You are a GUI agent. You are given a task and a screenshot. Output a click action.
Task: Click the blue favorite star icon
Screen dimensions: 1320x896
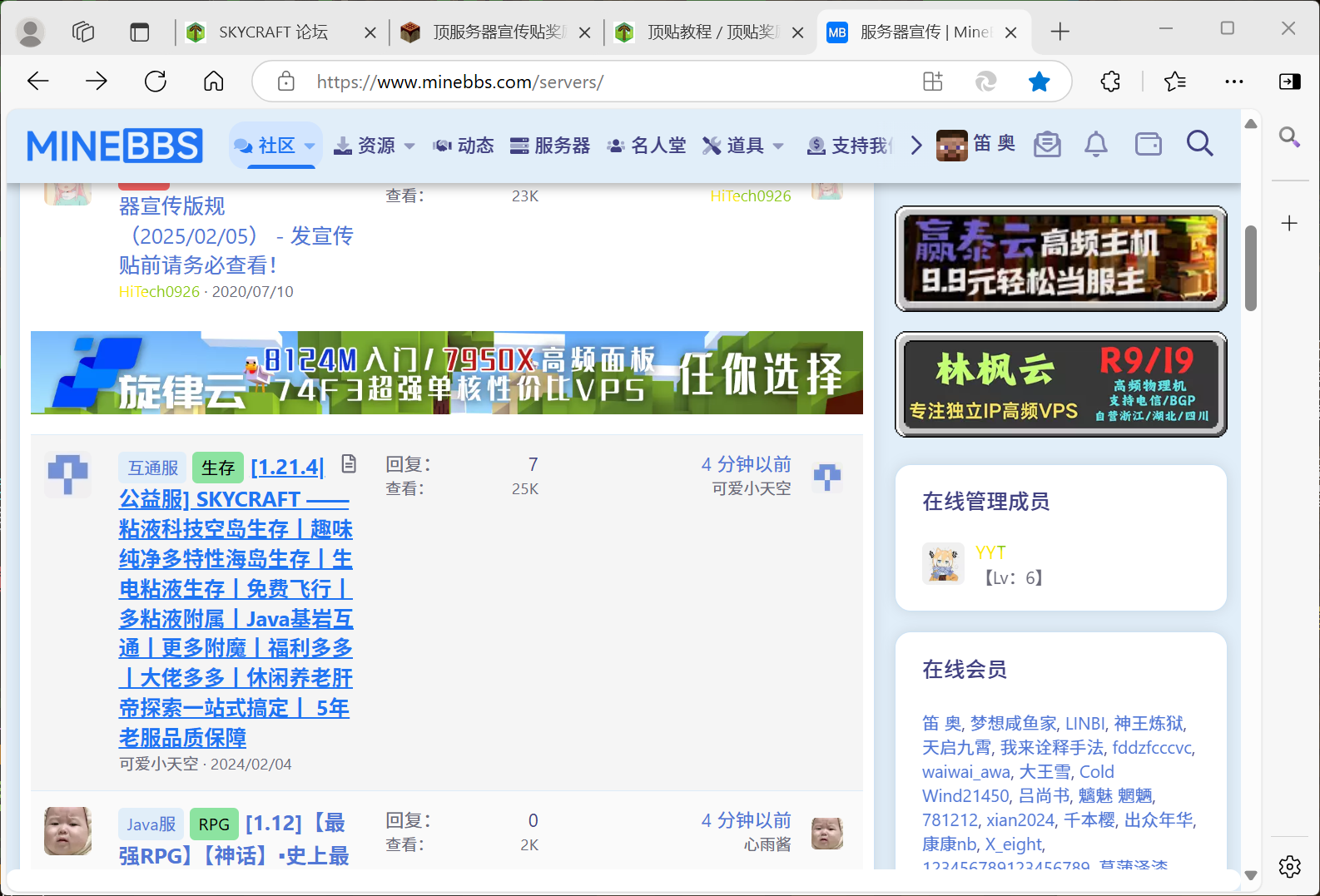click(1040, 82)
